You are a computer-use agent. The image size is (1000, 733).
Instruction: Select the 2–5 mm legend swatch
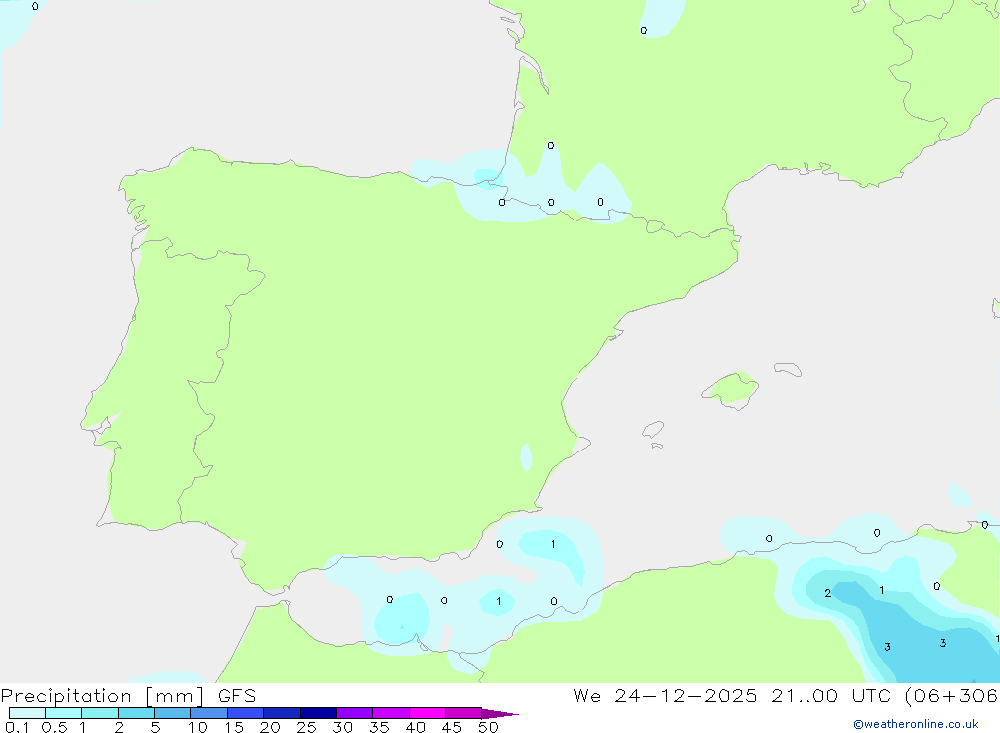(x=136, y=713)
